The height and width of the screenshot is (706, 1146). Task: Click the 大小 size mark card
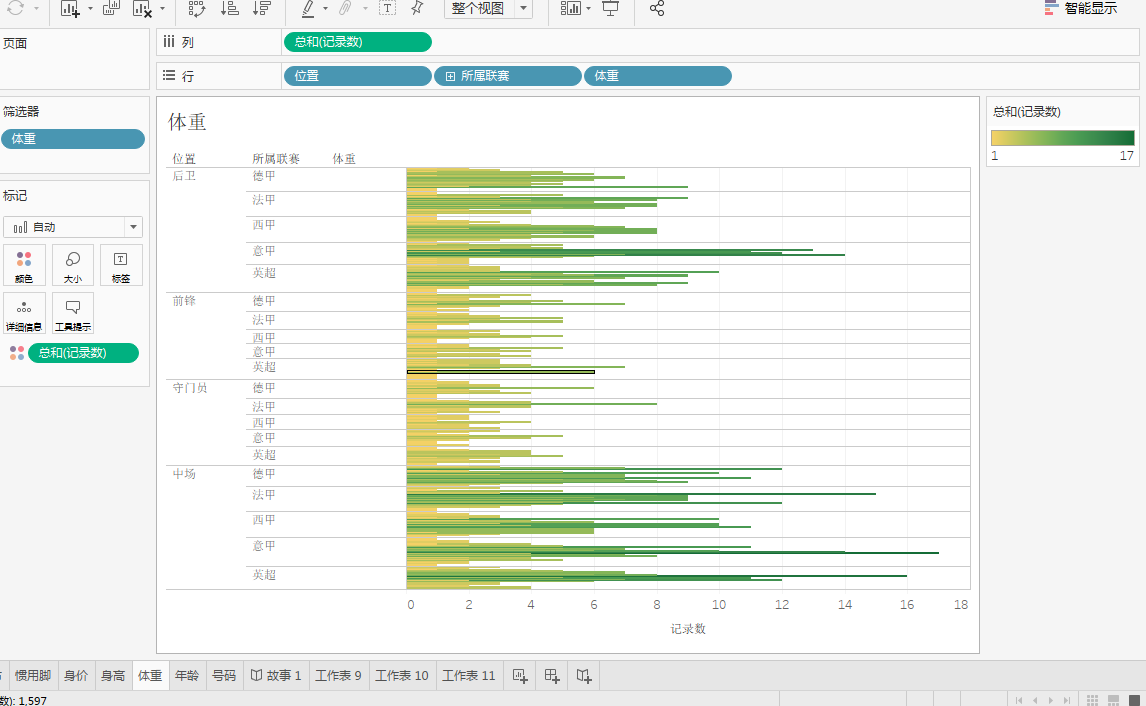(x=73, y=265)
